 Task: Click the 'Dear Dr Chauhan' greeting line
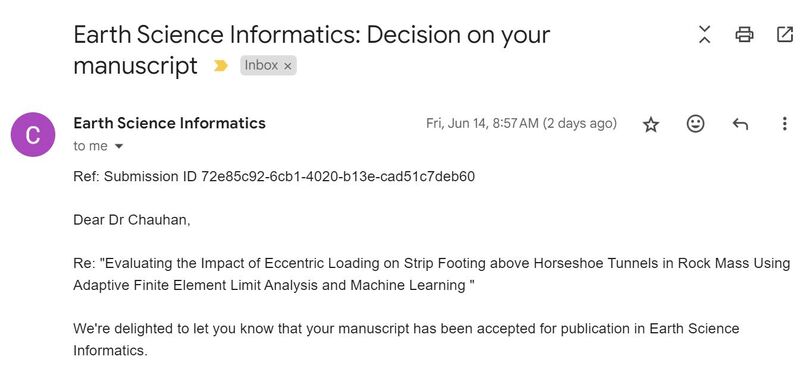[x=132, y=220]
